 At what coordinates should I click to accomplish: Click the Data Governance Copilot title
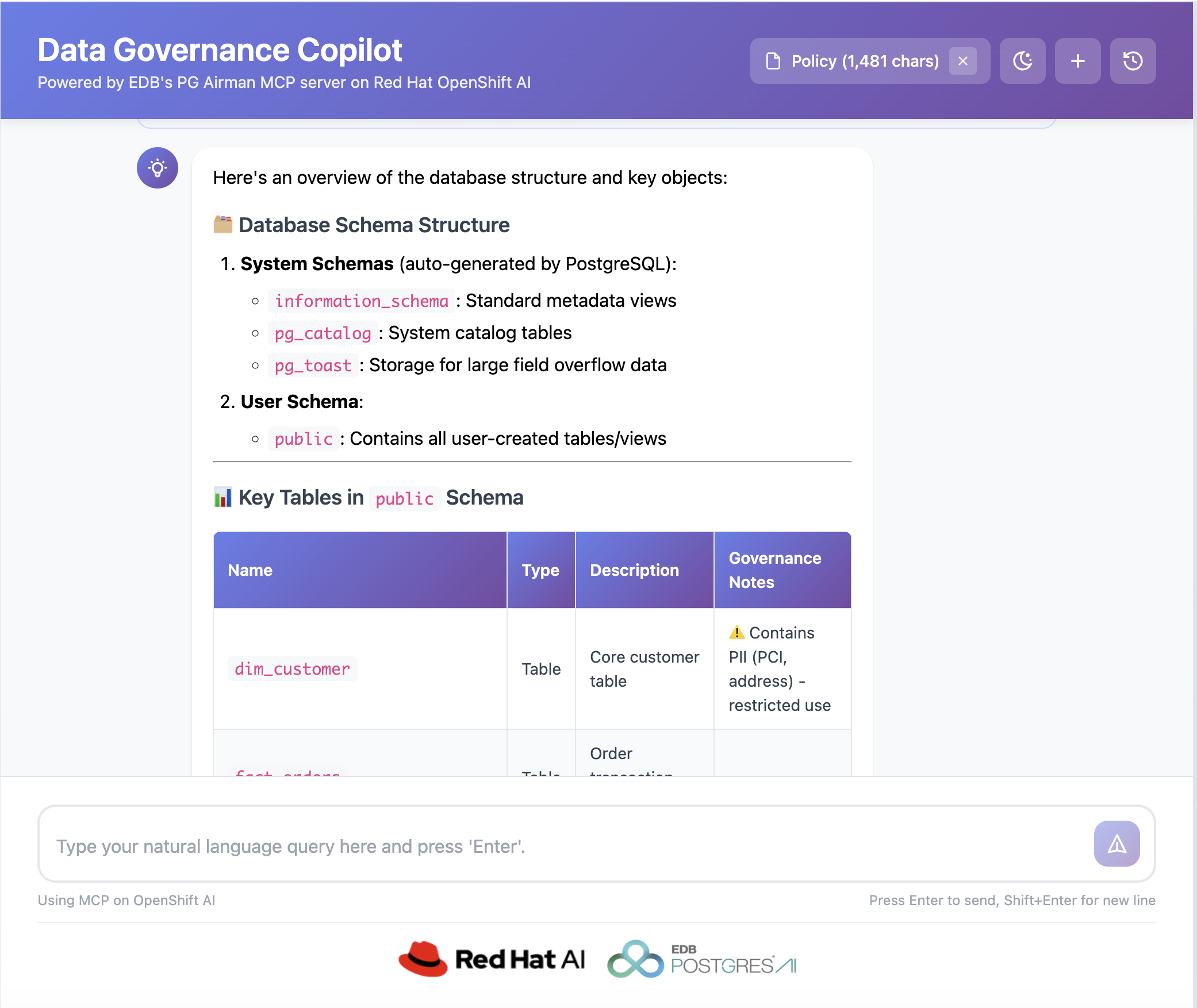click(220, 50)
